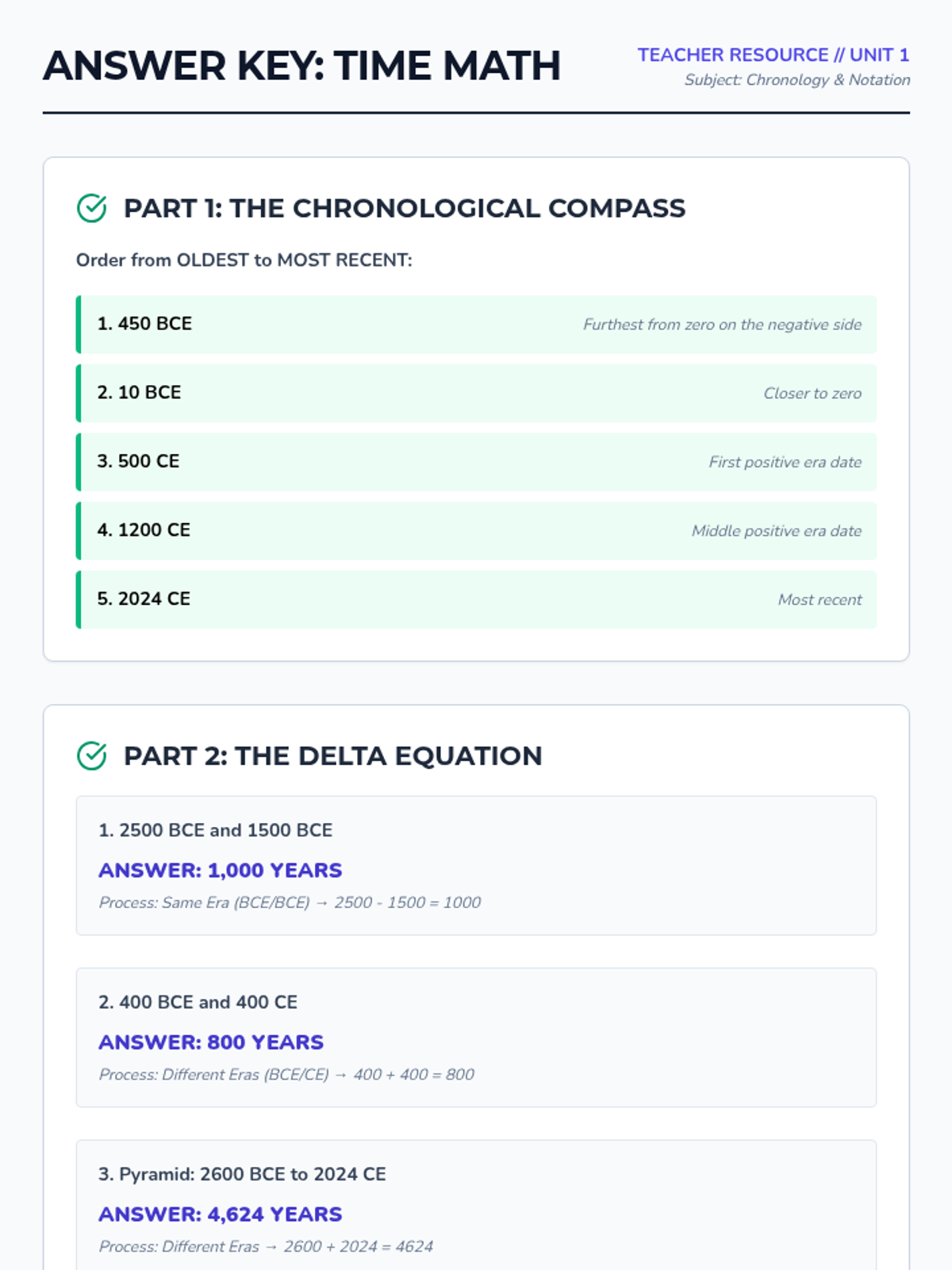Click the Answer: 4,624 Years text
952x1270 pixels.
pos(220,1214)
